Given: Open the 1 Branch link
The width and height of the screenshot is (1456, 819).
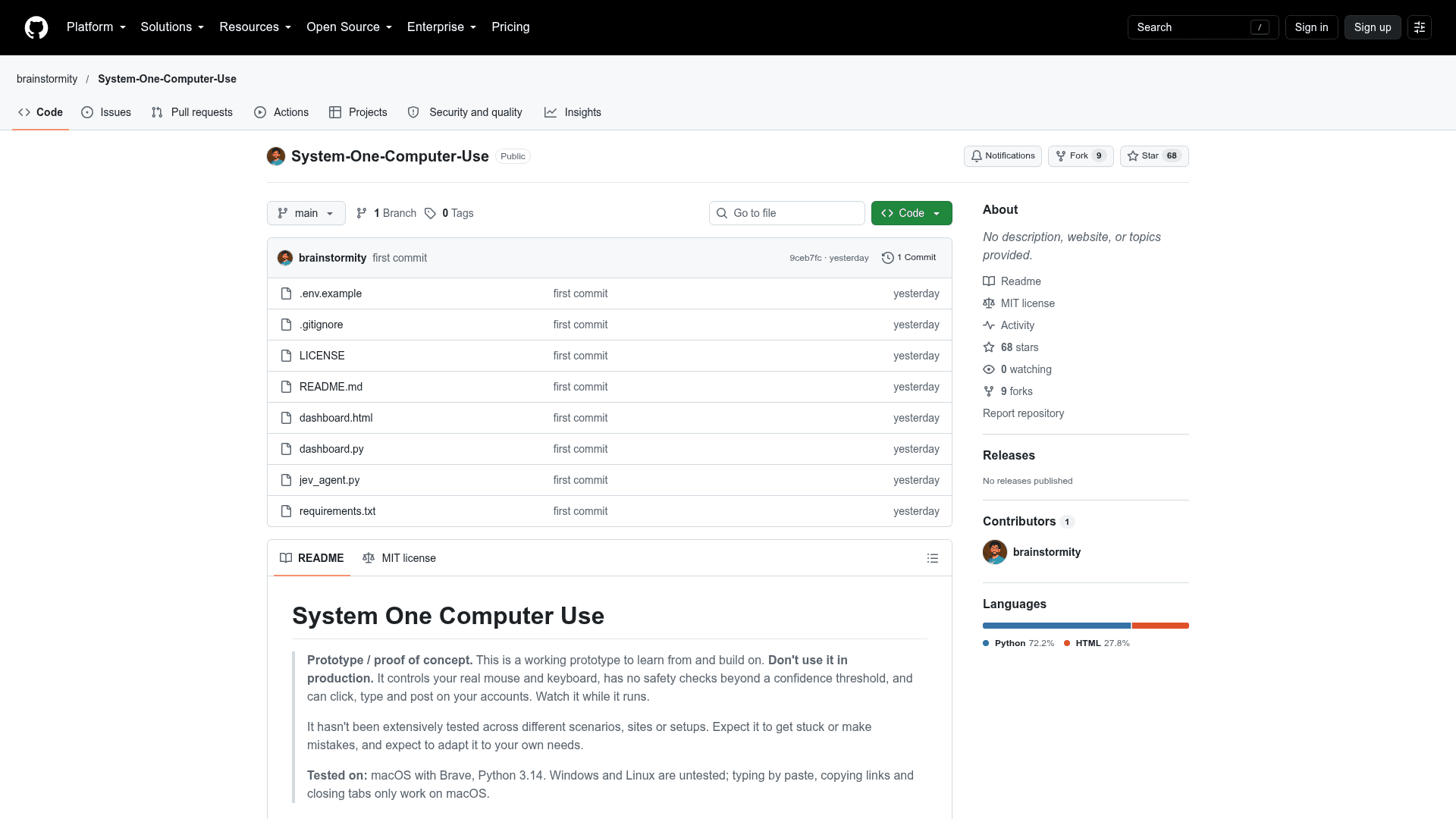Looking at the screenshot, I should [387, 213].
